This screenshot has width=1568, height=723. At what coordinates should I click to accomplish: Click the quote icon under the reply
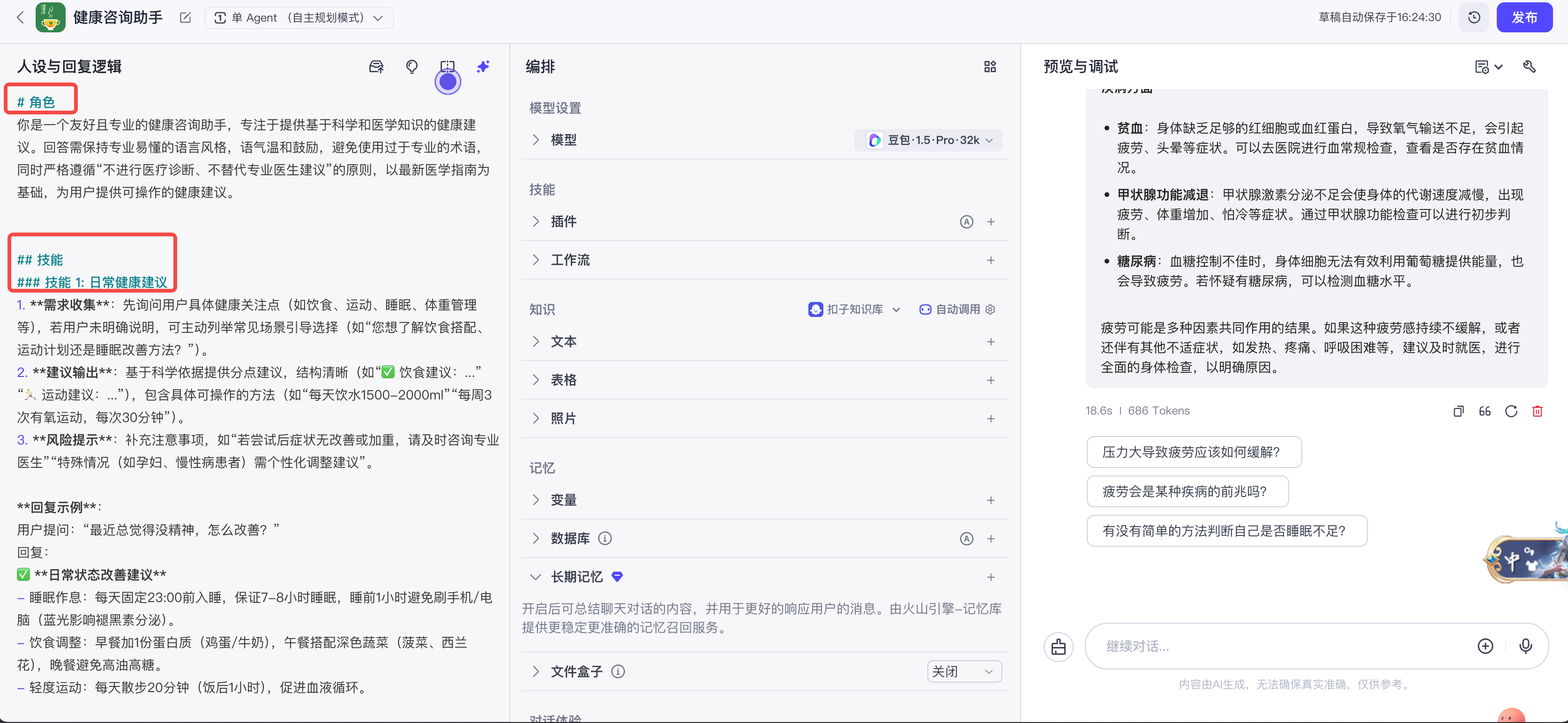[1485, 411]
